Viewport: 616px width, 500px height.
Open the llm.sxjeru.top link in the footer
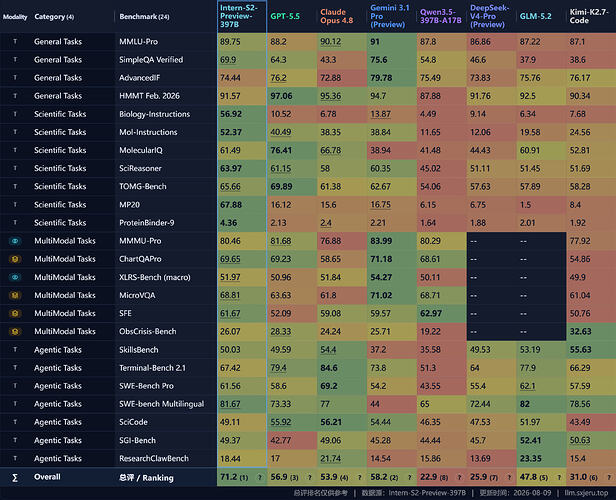coord(586,493)
